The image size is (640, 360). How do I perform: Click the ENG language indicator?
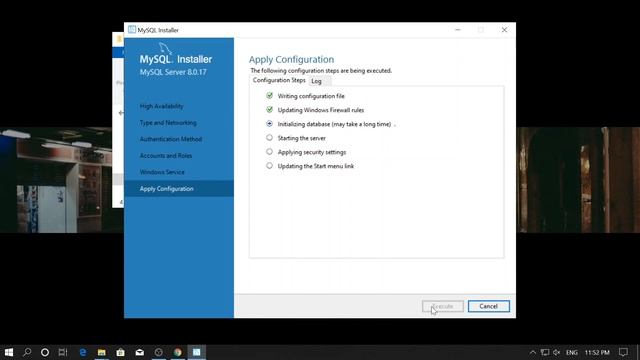571,353
